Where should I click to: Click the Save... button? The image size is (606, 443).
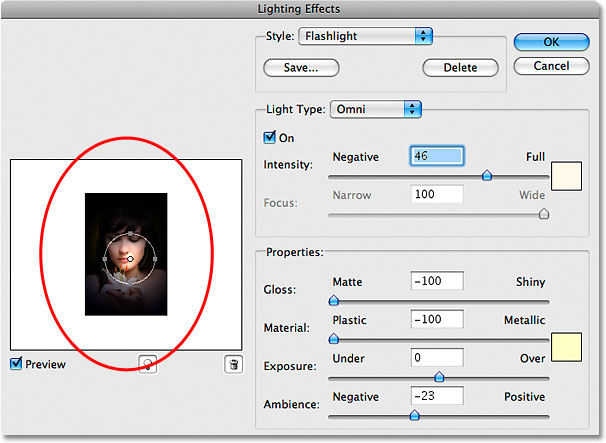coord(301,68)
